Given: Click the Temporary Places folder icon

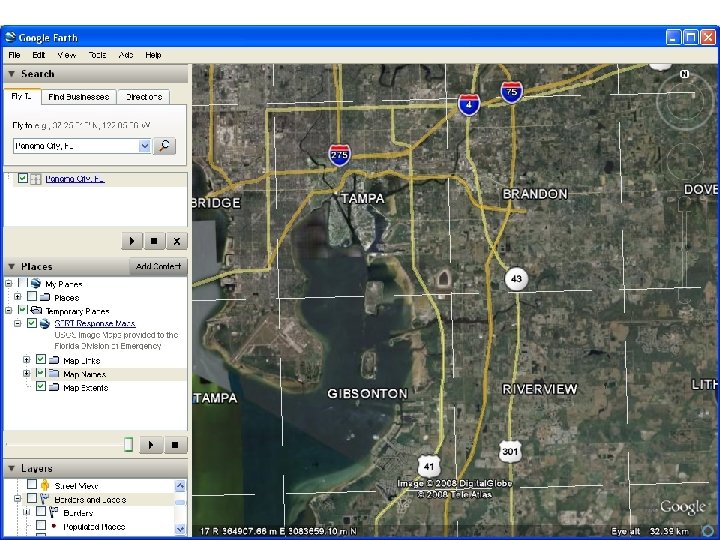Looking at the screenshot, I should tap(36, 310).
